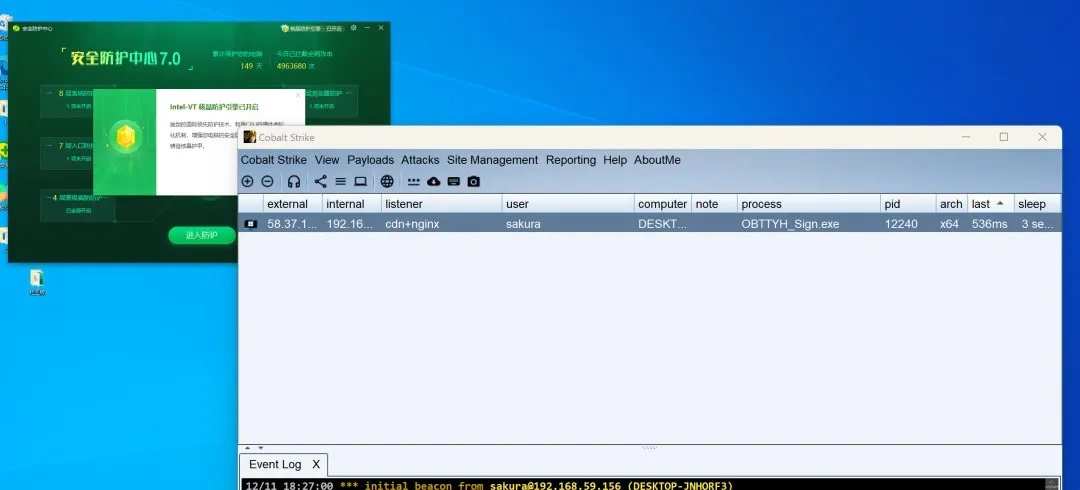
Task: Open the Attacks menu
Action: (x=420, y=160)
